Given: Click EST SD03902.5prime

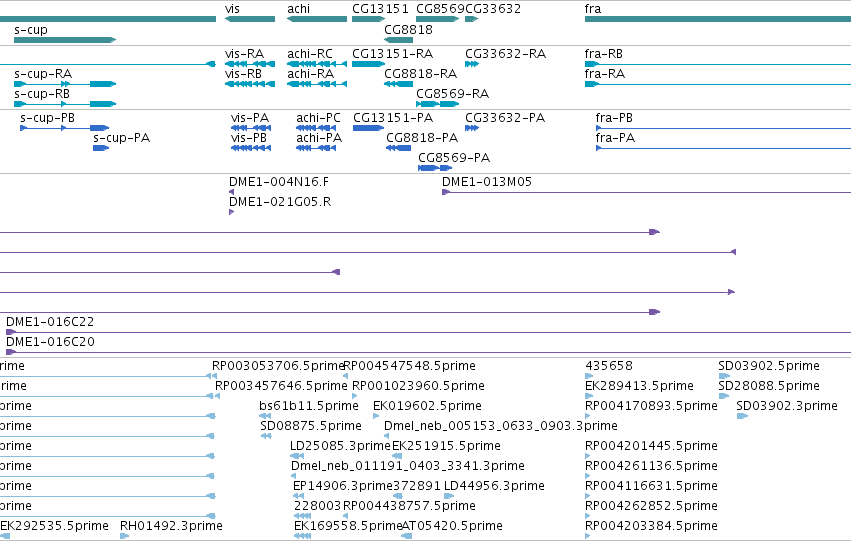Looking at the screenshot, I should [769, 366].
